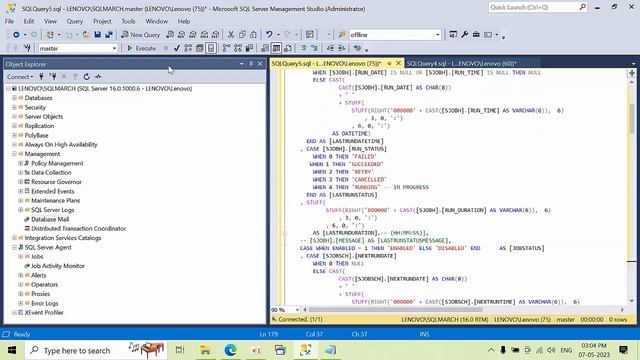Click the Save All icon
The width and height of the screenshot is (640, 360).
pyautogui.click(x=109, y=35)
